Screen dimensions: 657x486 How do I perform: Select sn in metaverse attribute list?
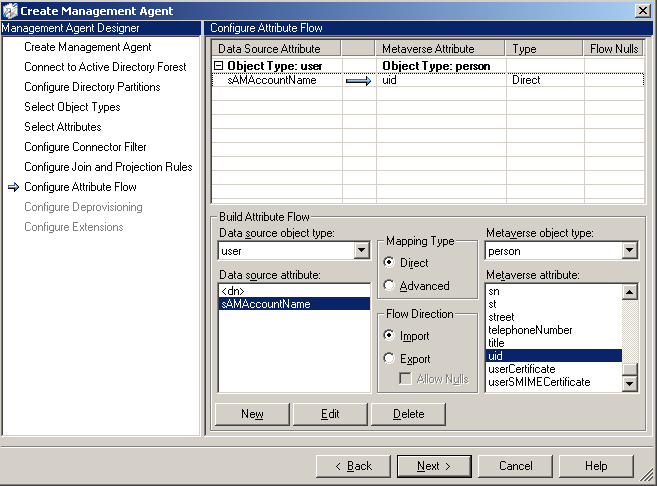[x=554, y=291]
